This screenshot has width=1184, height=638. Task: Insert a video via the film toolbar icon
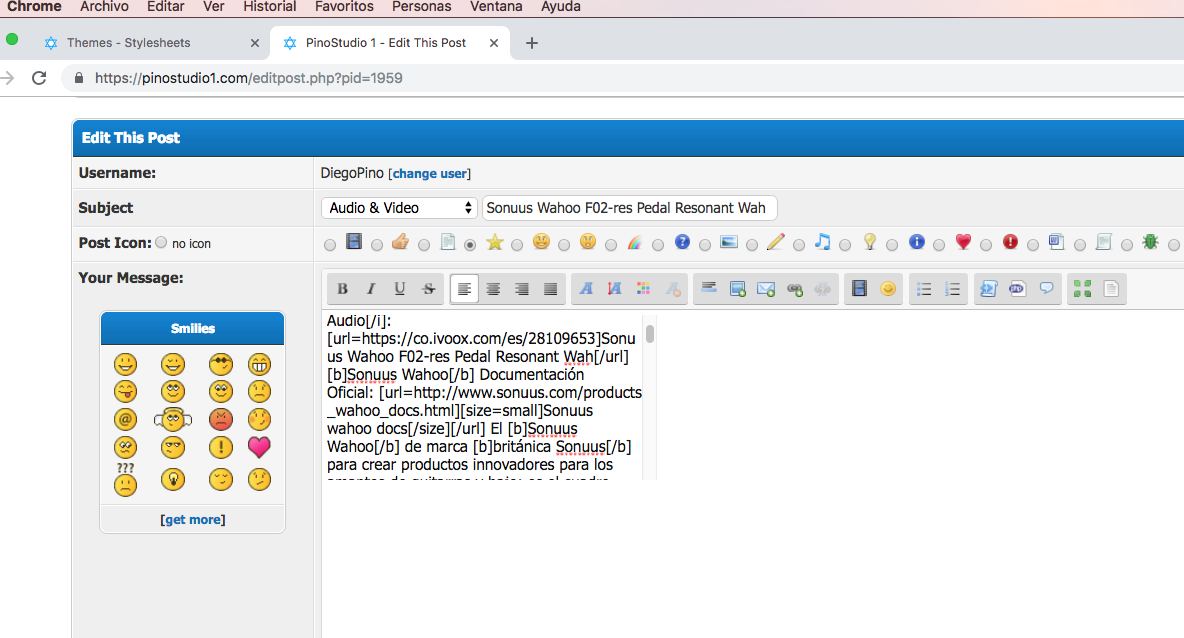point(859,288)
